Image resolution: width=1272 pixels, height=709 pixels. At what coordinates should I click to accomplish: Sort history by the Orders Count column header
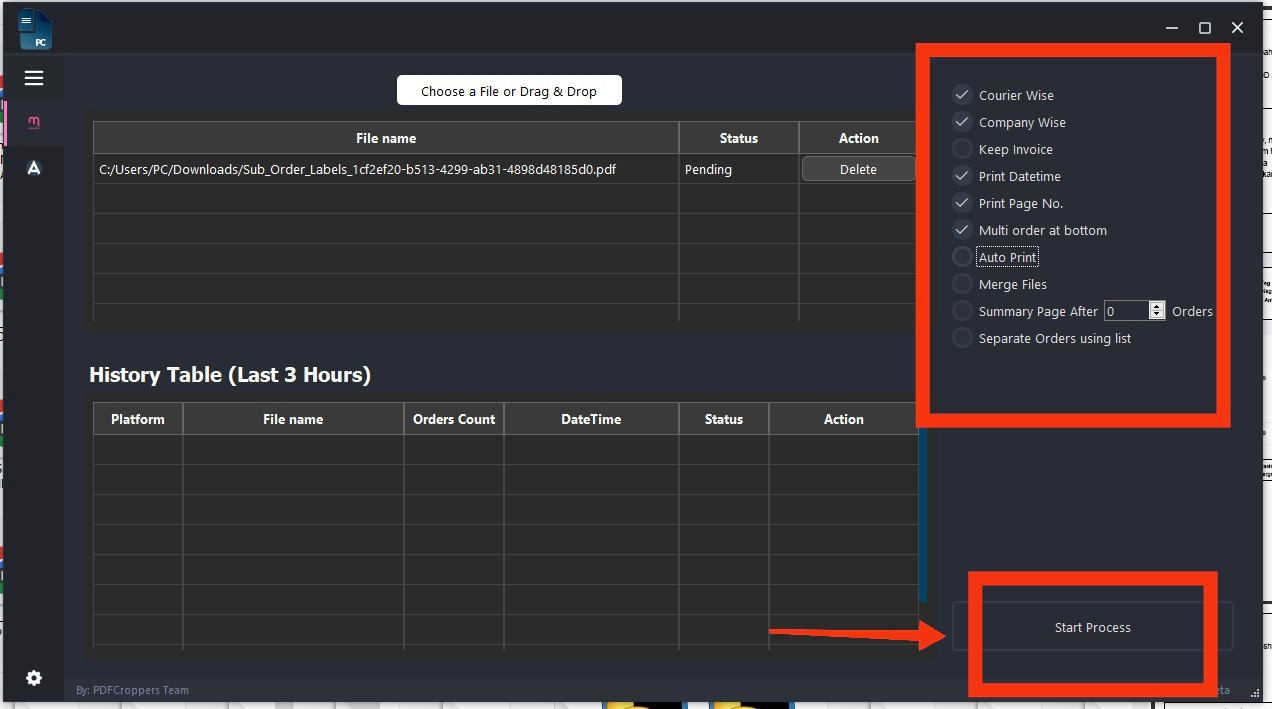(x=454, y=419)
